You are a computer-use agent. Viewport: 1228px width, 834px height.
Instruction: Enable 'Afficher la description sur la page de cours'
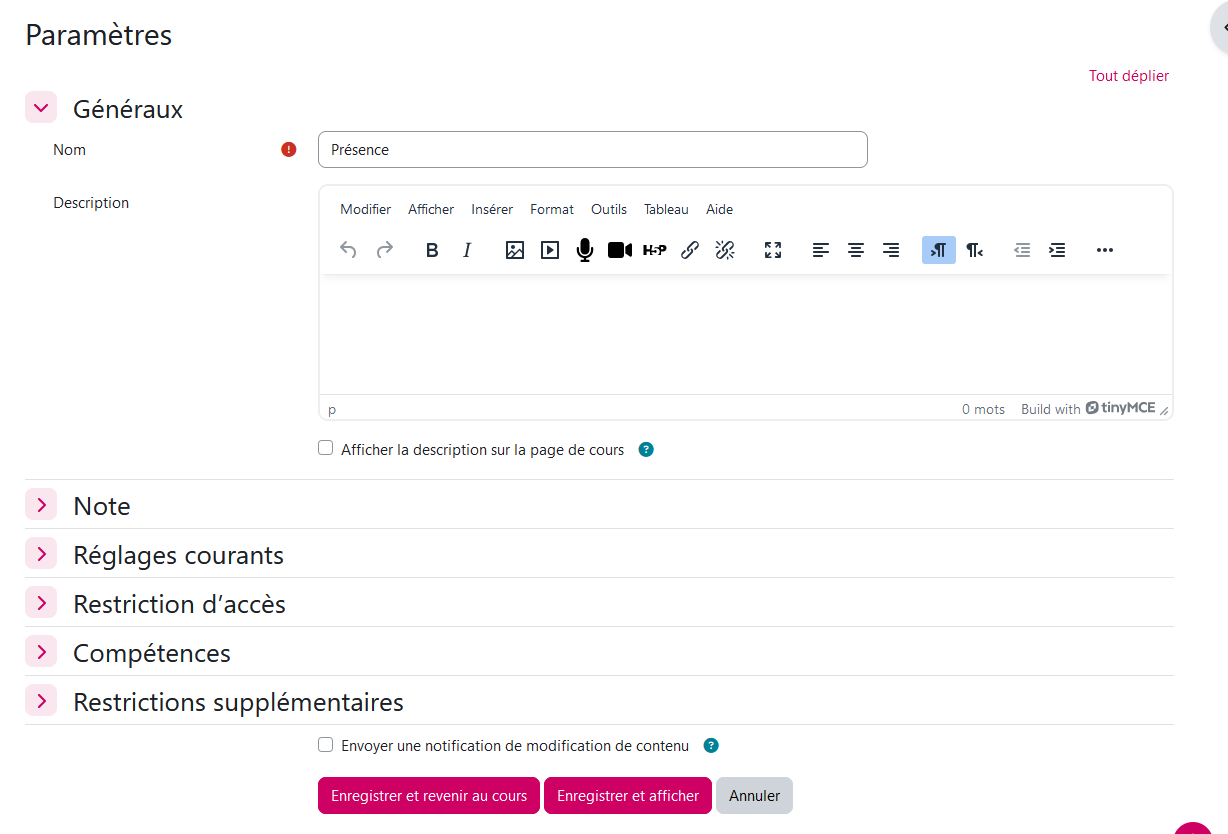coord(326,449)
